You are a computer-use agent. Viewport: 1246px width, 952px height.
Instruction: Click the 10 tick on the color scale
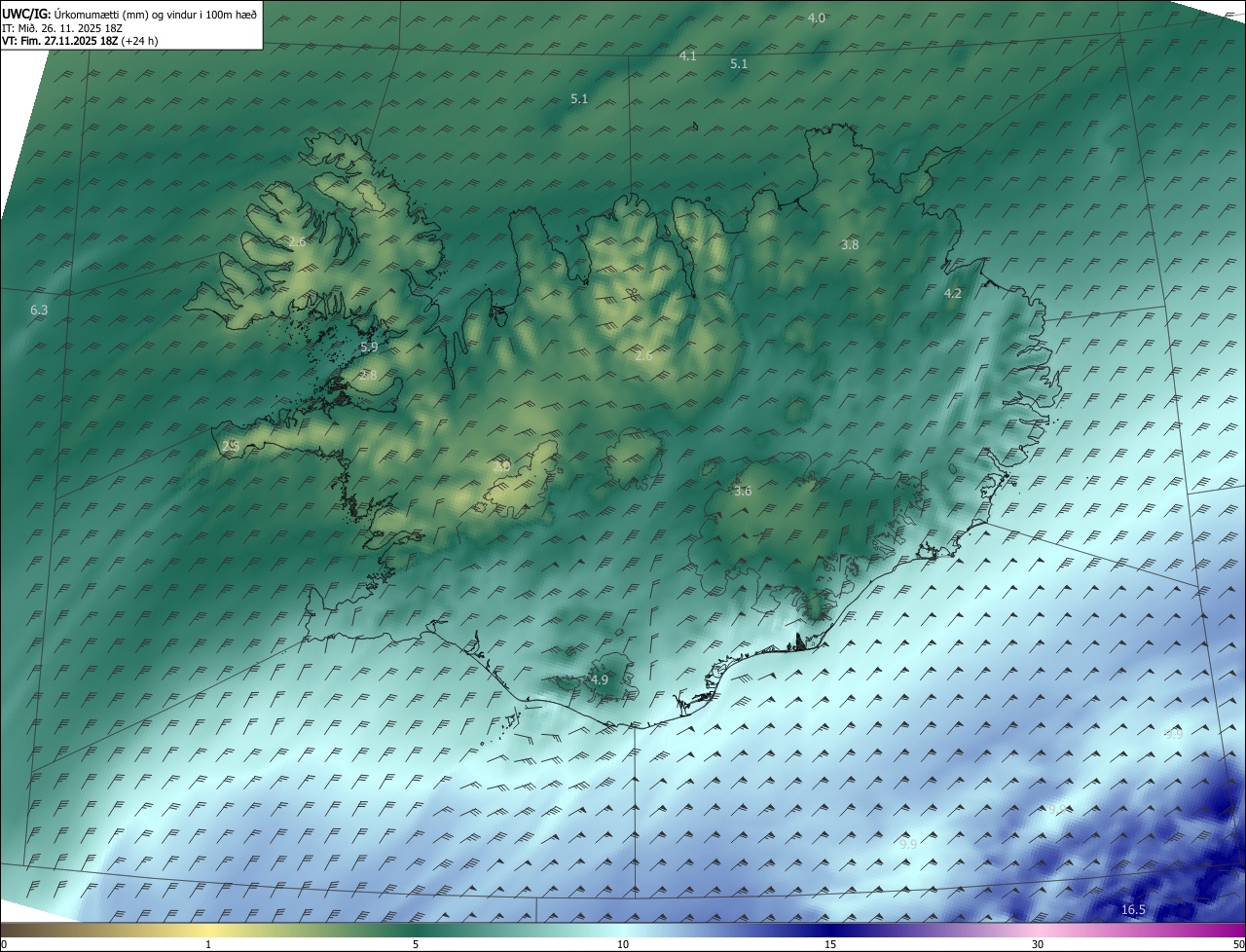(623, 944)
